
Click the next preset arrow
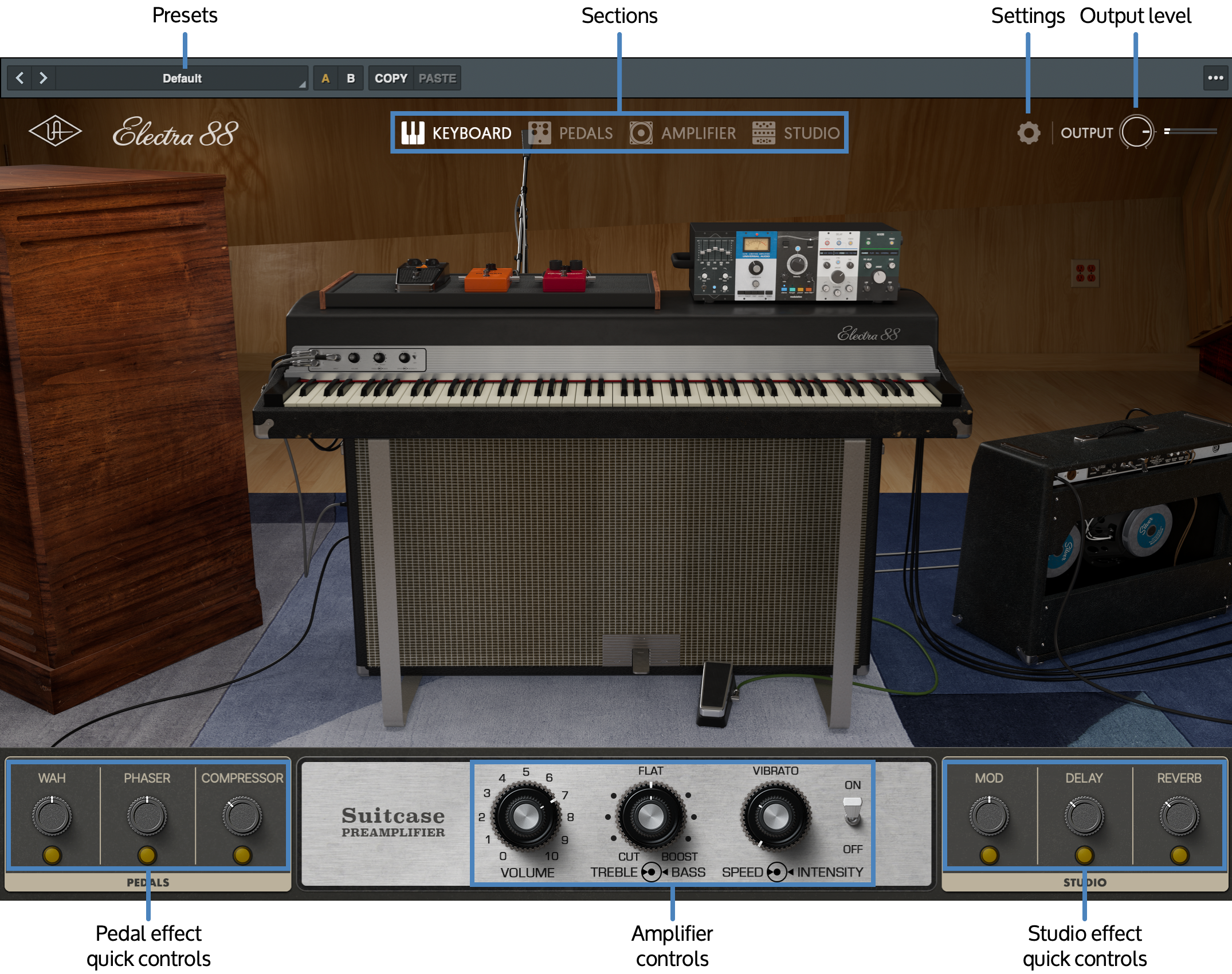pyautogui.click(x=44, y=78)
